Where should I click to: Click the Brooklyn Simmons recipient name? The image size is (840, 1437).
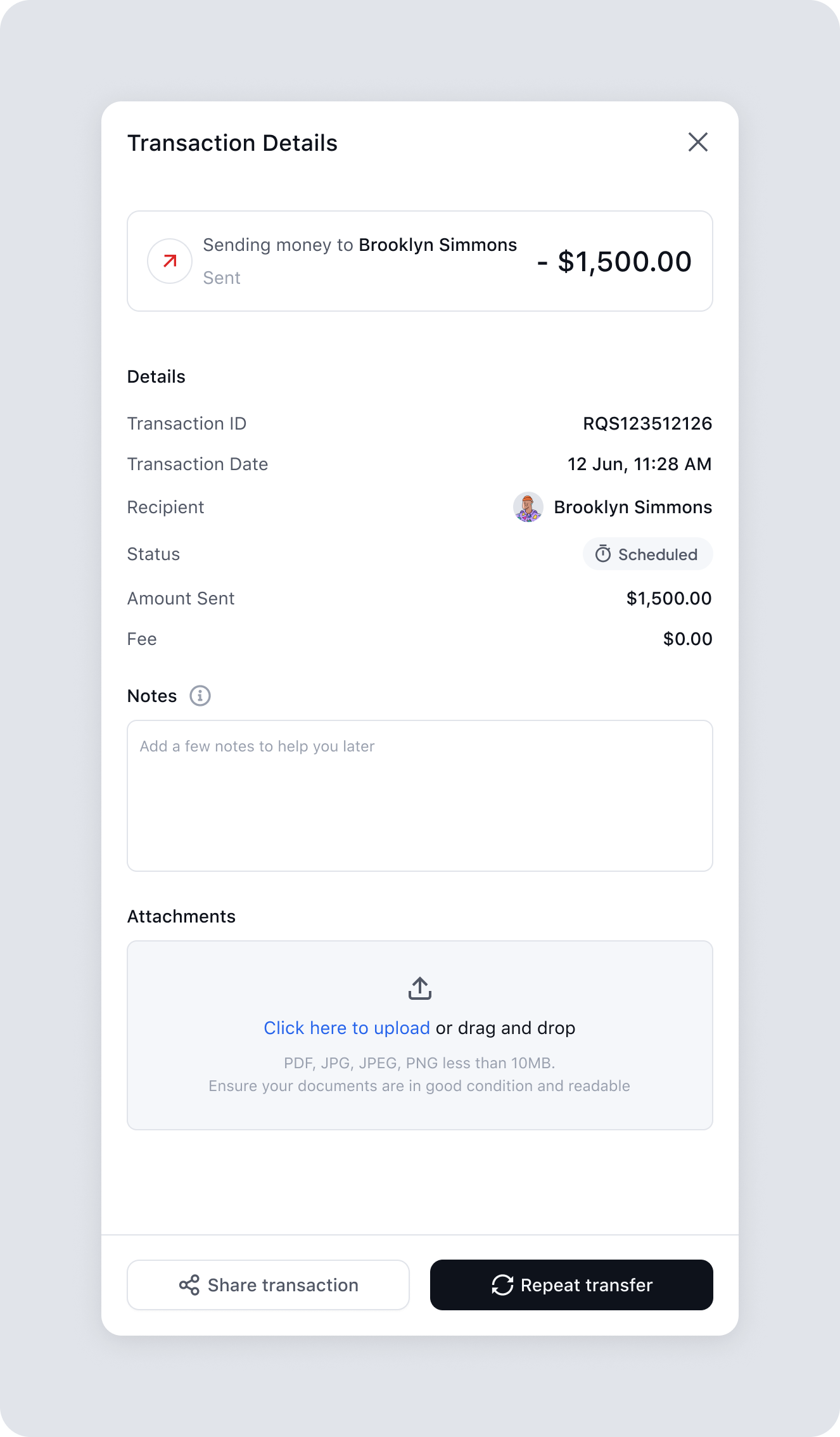pos(632,508)
